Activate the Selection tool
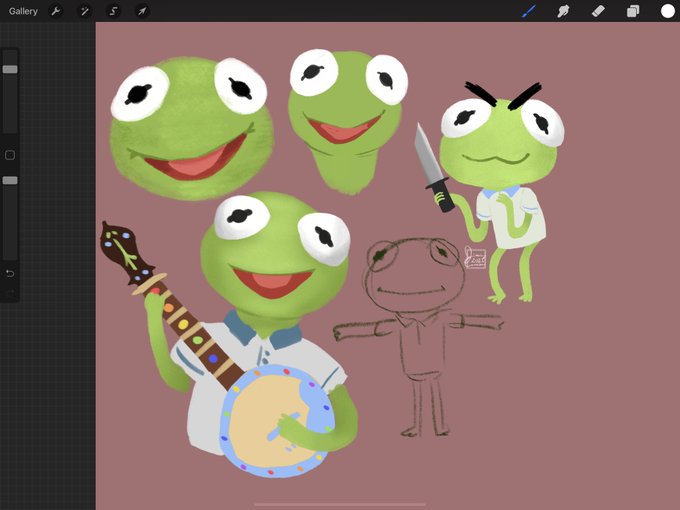 point(114,11)
